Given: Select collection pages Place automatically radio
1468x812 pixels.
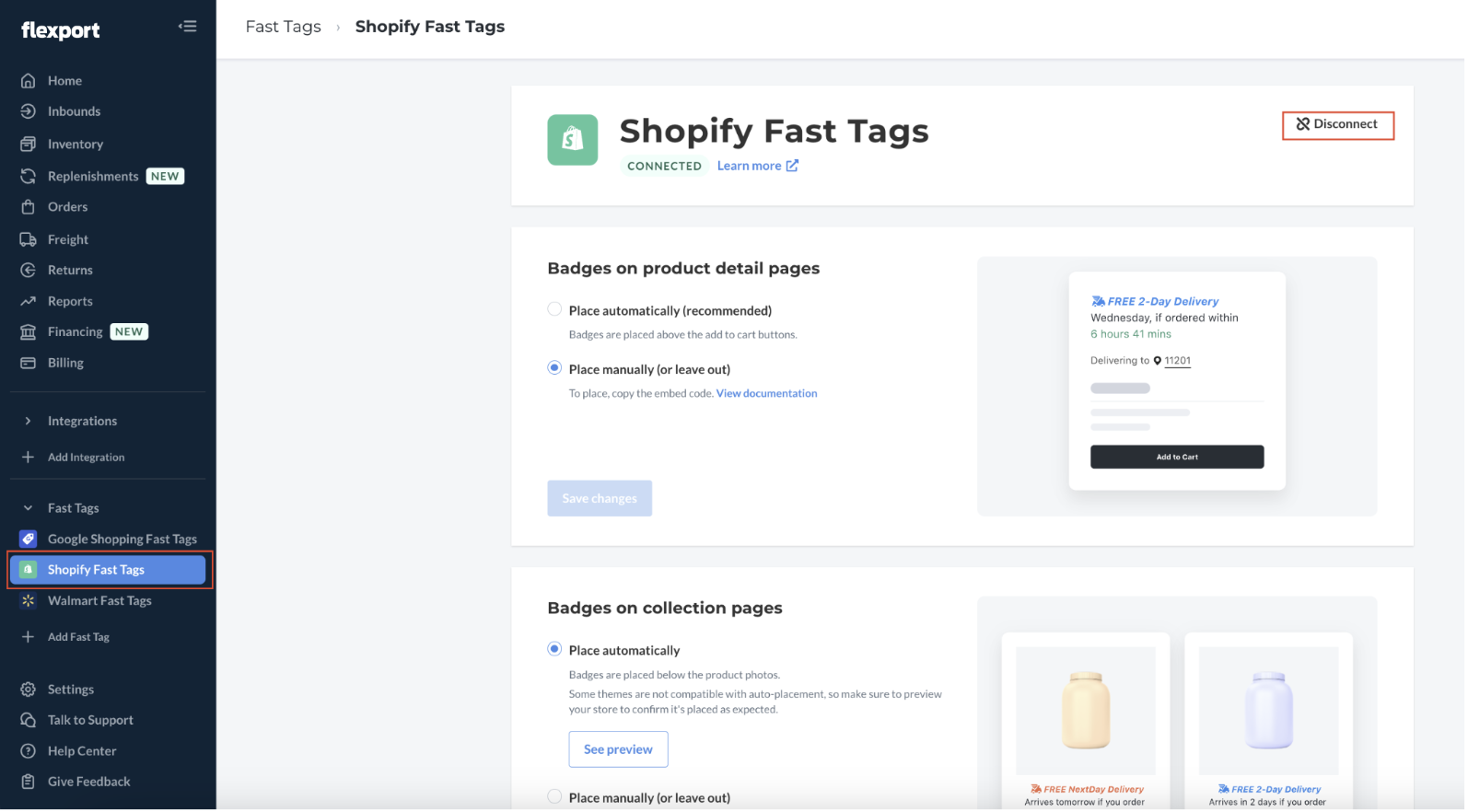Looking at the screenshot, I should click(x=554, y=649).
